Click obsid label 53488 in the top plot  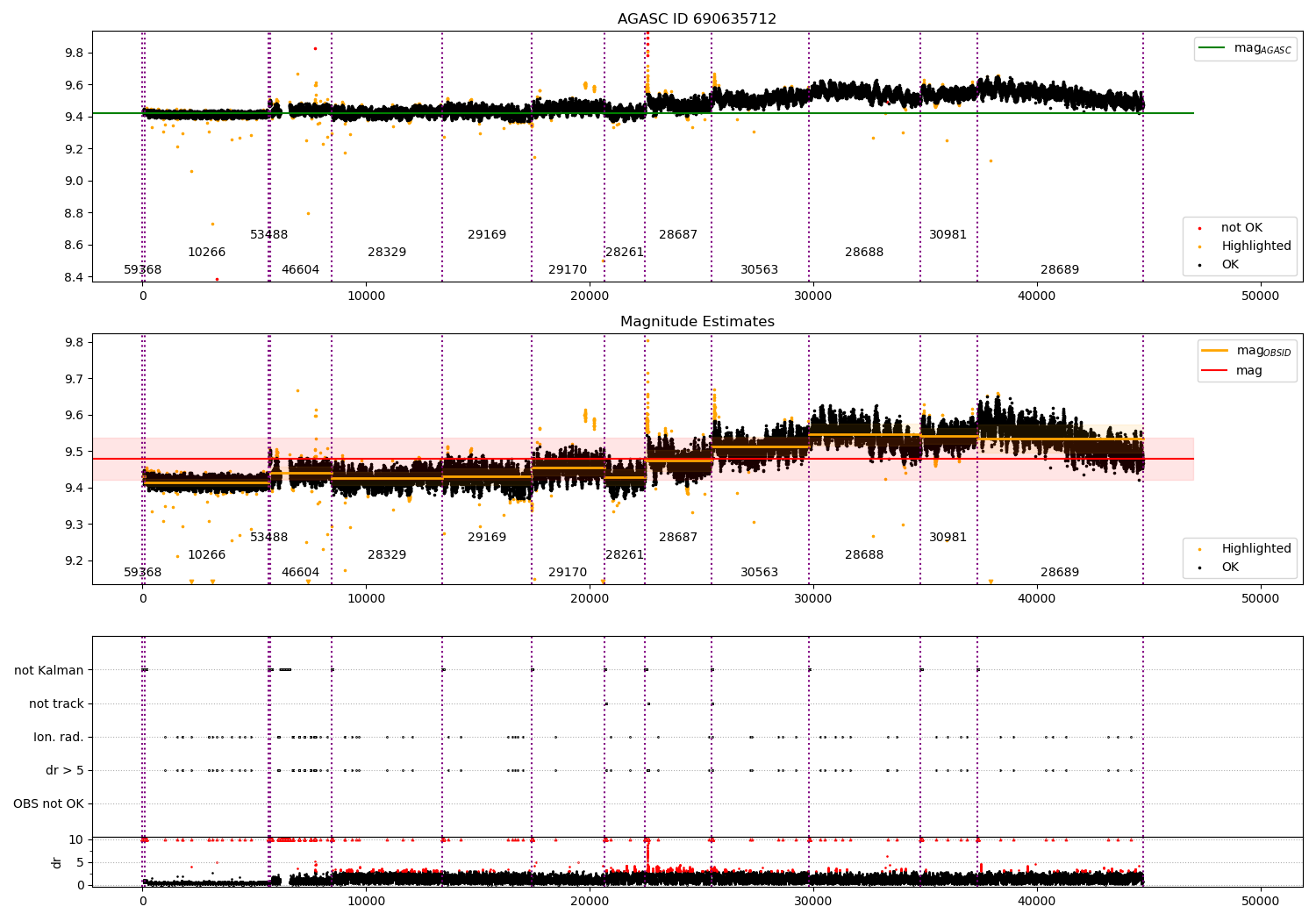tap(269, 235)
